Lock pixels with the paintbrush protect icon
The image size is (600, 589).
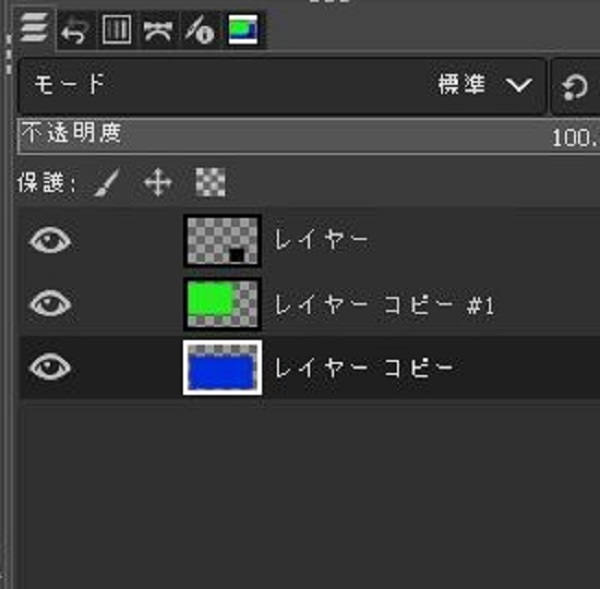(x=108, y=182)
